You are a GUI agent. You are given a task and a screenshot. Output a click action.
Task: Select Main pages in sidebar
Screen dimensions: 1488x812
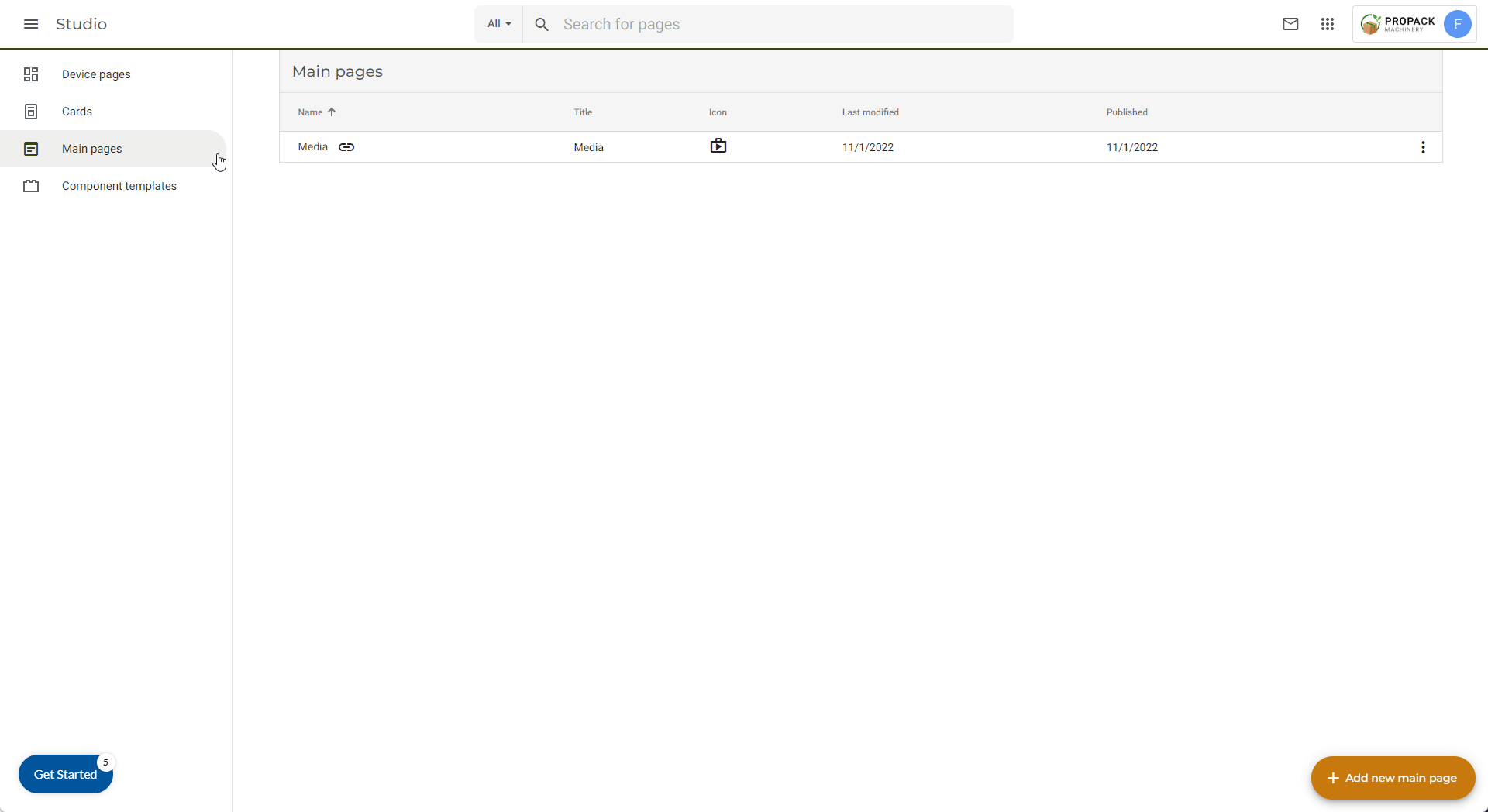point(91,149)
